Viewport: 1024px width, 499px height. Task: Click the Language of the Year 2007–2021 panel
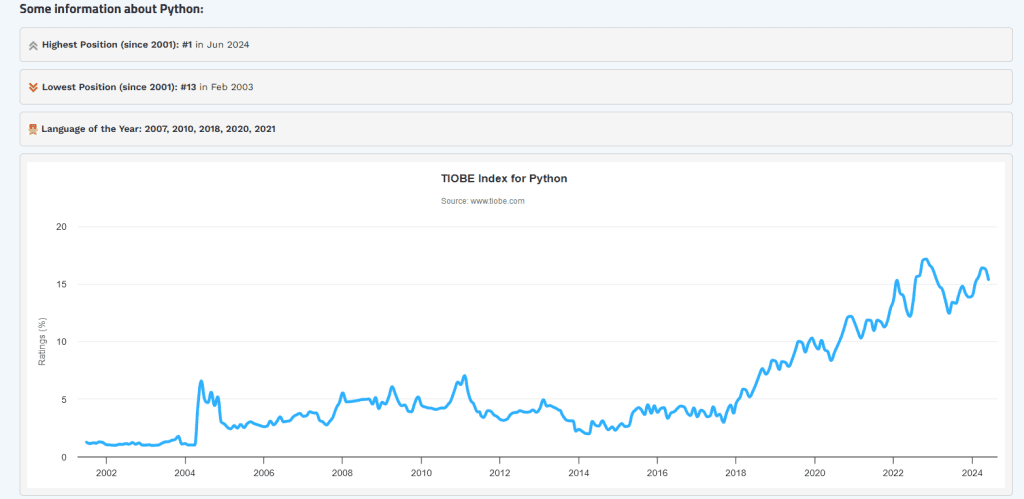point(516,129)
